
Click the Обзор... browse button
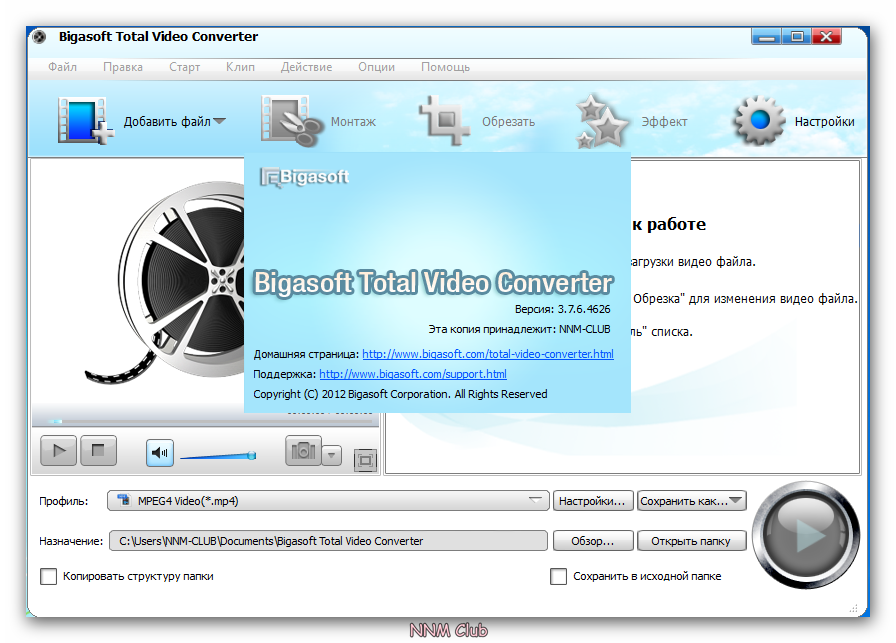tap(593, 541)
